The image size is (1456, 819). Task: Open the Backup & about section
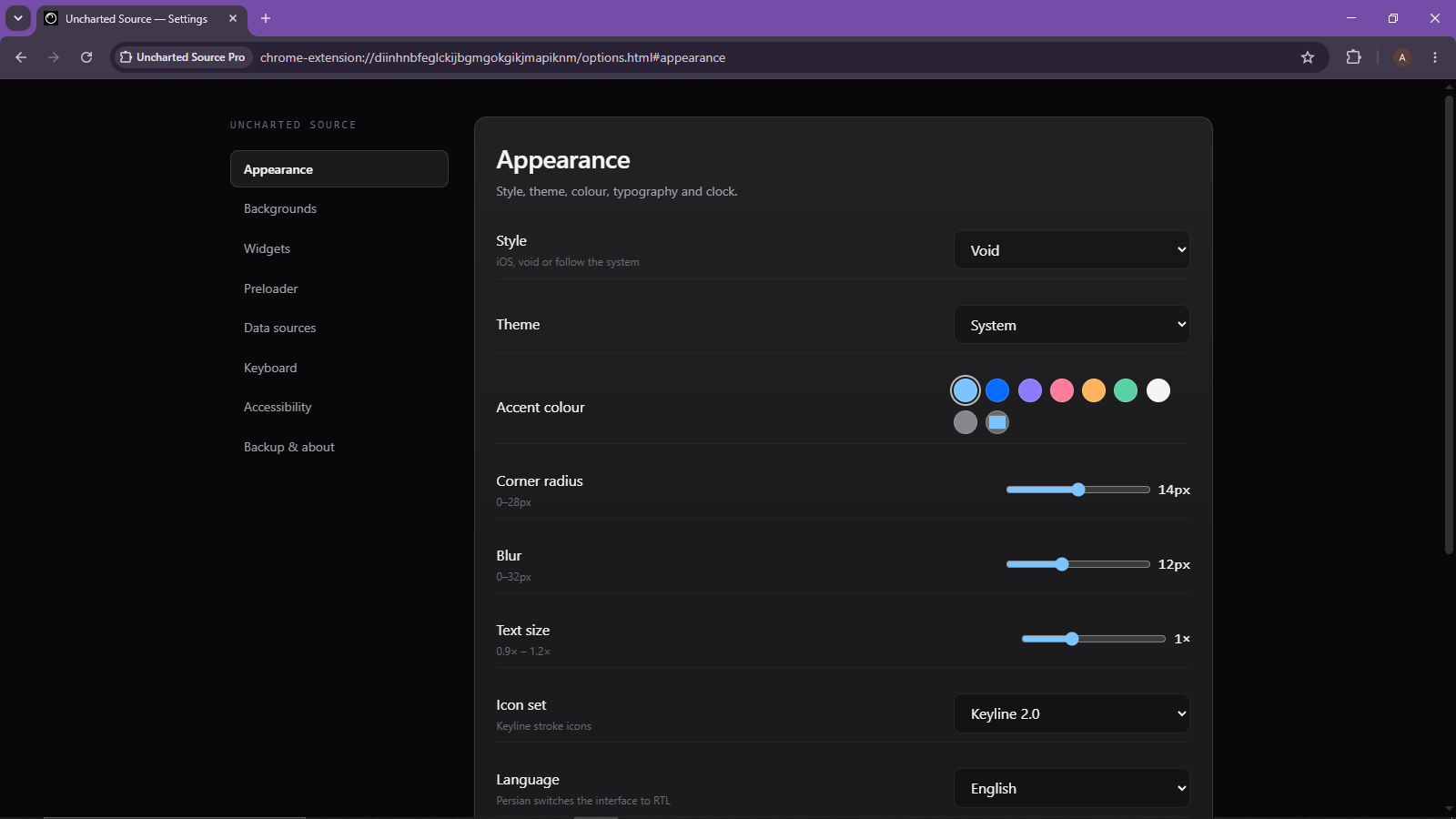339,447
